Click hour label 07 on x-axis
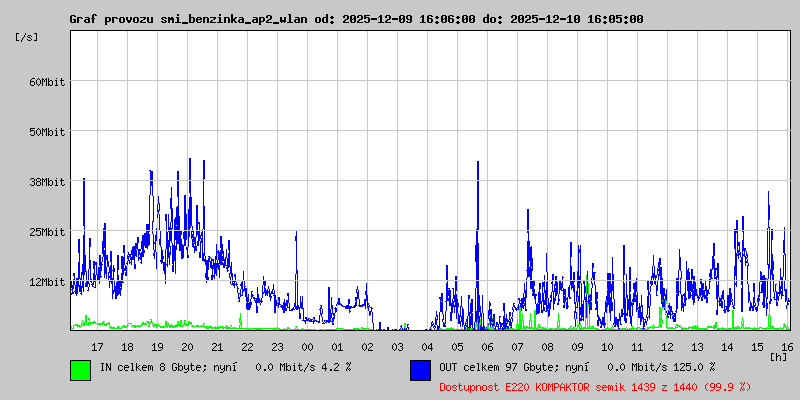The height and width of the screenshot is (400, 800). pyautogui.click(x=517, y=347)
